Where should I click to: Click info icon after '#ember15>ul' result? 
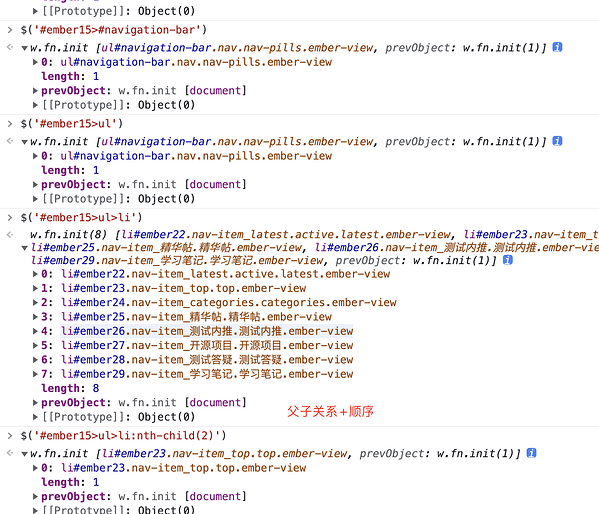(x=557, y=141)
